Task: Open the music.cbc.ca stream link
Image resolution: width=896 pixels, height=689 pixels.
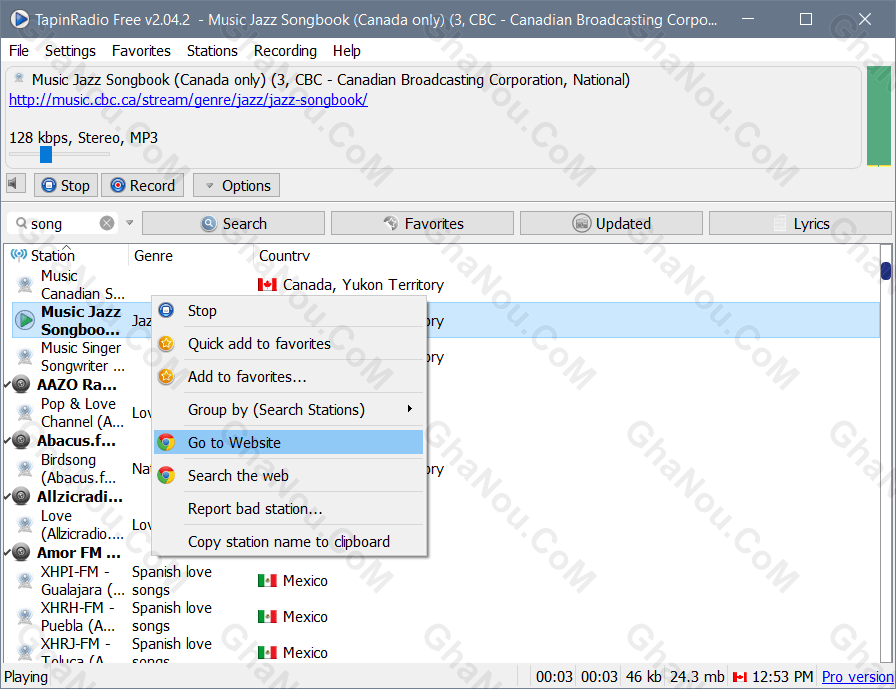Action: tap(188, 100)
